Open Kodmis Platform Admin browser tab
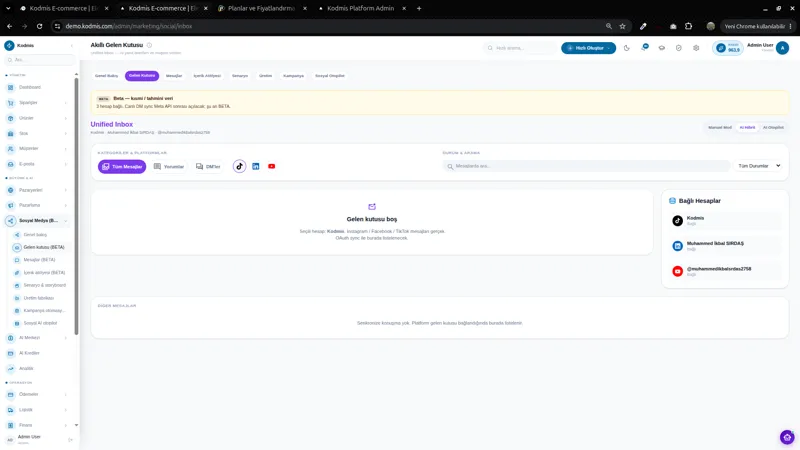 point(362,8)
